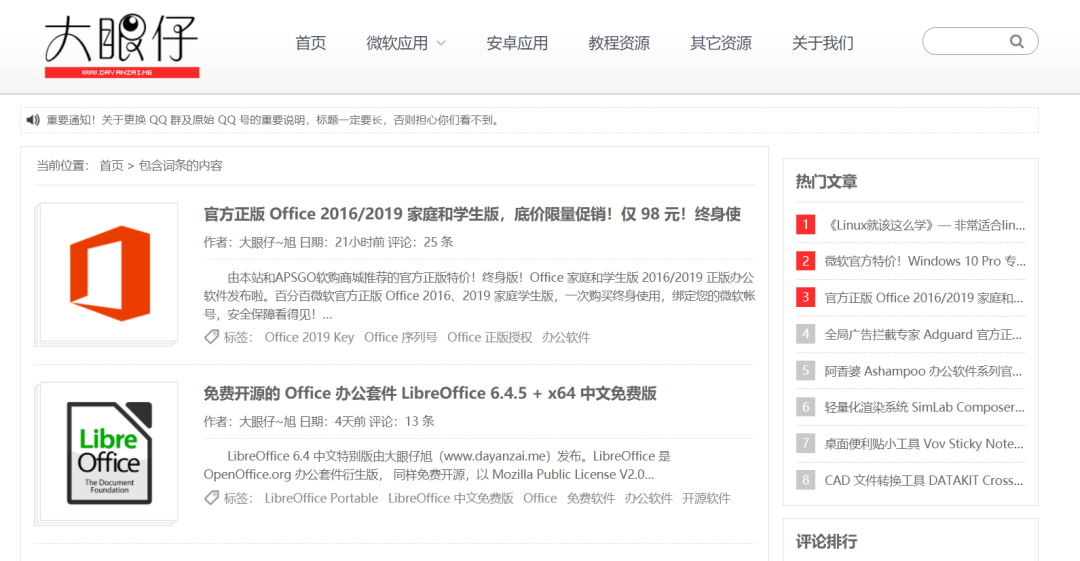Image resolution: width=1080 pixels, height=561 pixels.
Task: Click the tag icon under Office 2016/2019 article
Action: click(x=211, y=337)
